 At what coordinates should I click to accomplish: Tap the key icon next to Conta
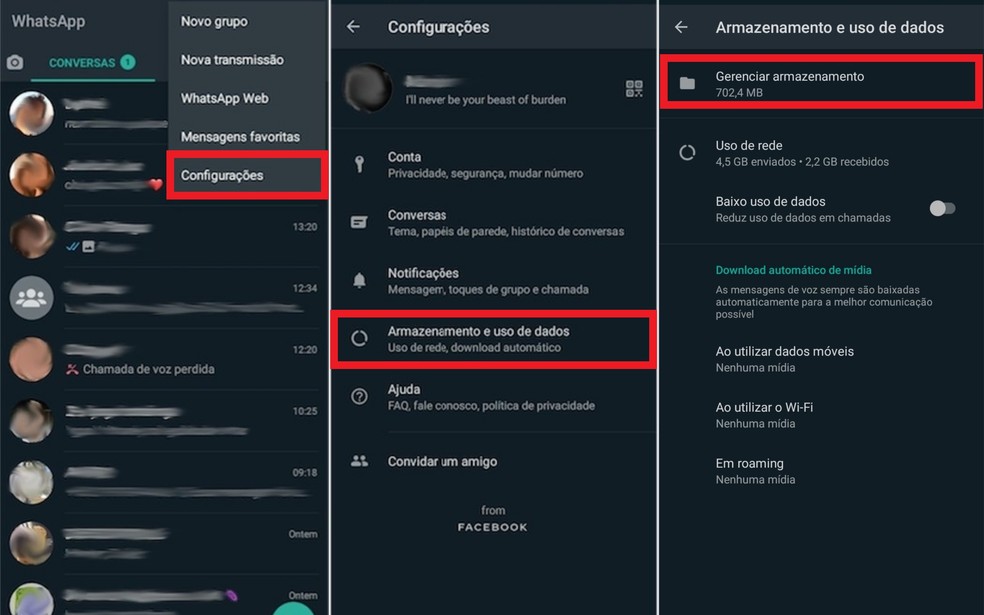coord(359,165)
